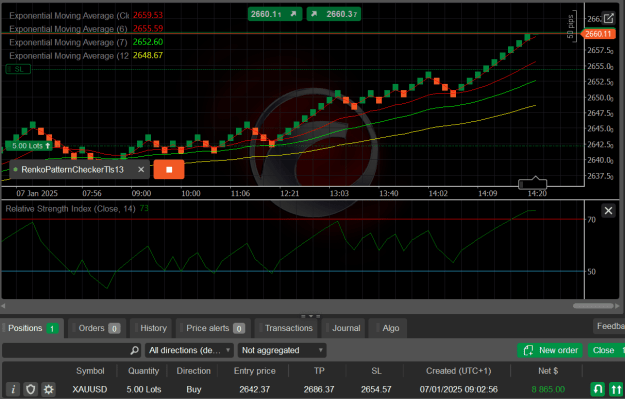This screenshot has width=625, height=399.
Task: Sort by the Created (UTC+1) column header
Action: point(458,371)
